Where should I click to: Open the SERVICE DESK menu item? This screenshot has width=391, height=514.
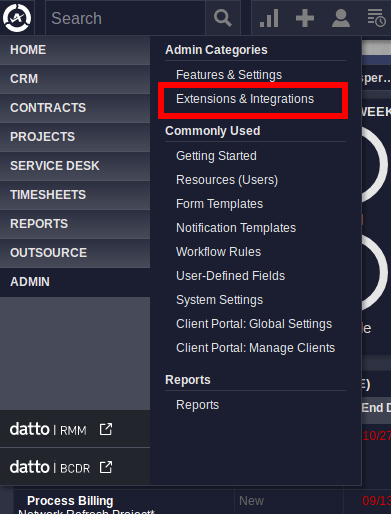pyautogui.click(x=75, y=166)
